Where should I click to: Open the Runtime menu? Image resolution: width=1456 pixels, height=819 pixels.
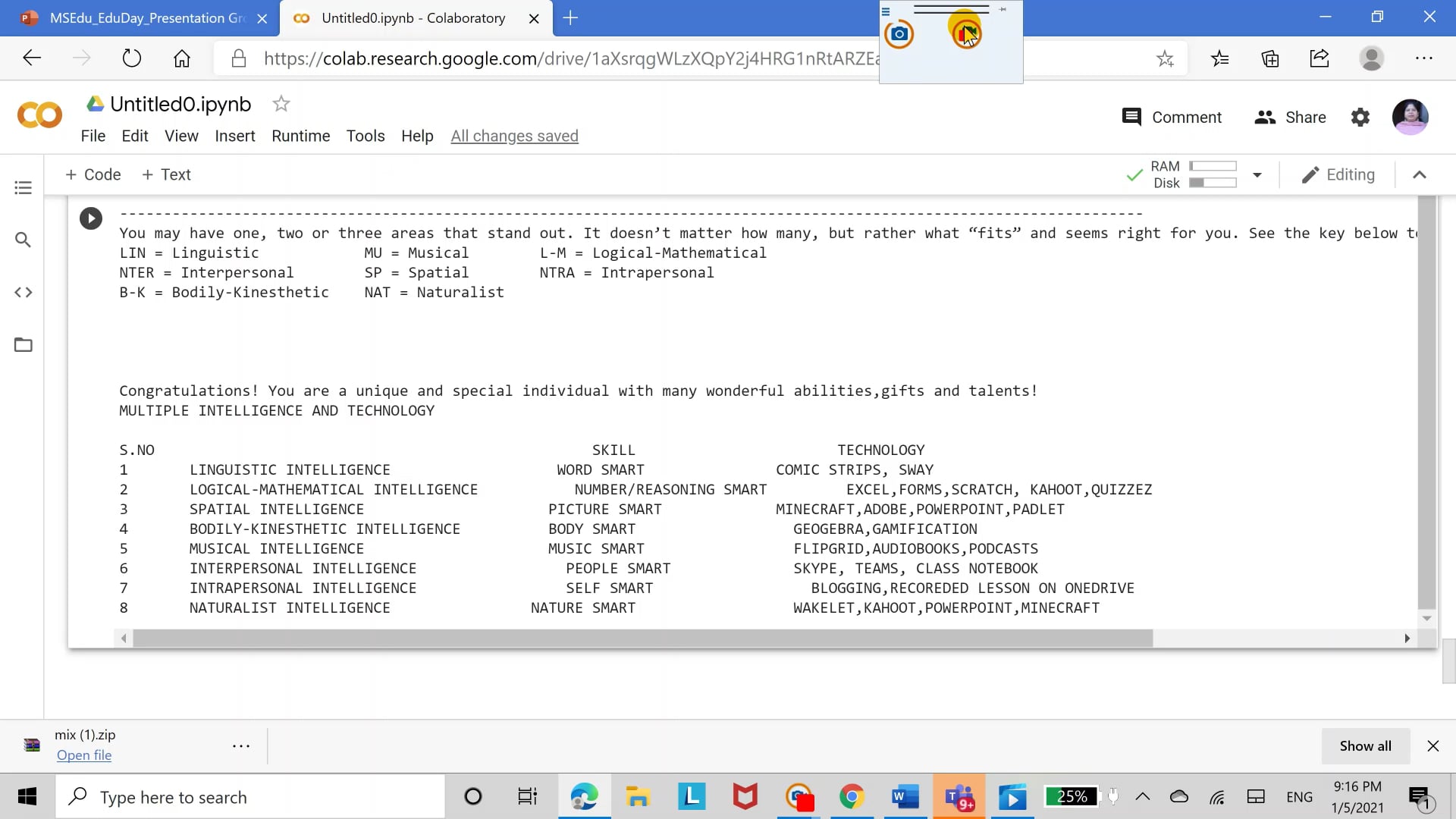pos(300,136)
